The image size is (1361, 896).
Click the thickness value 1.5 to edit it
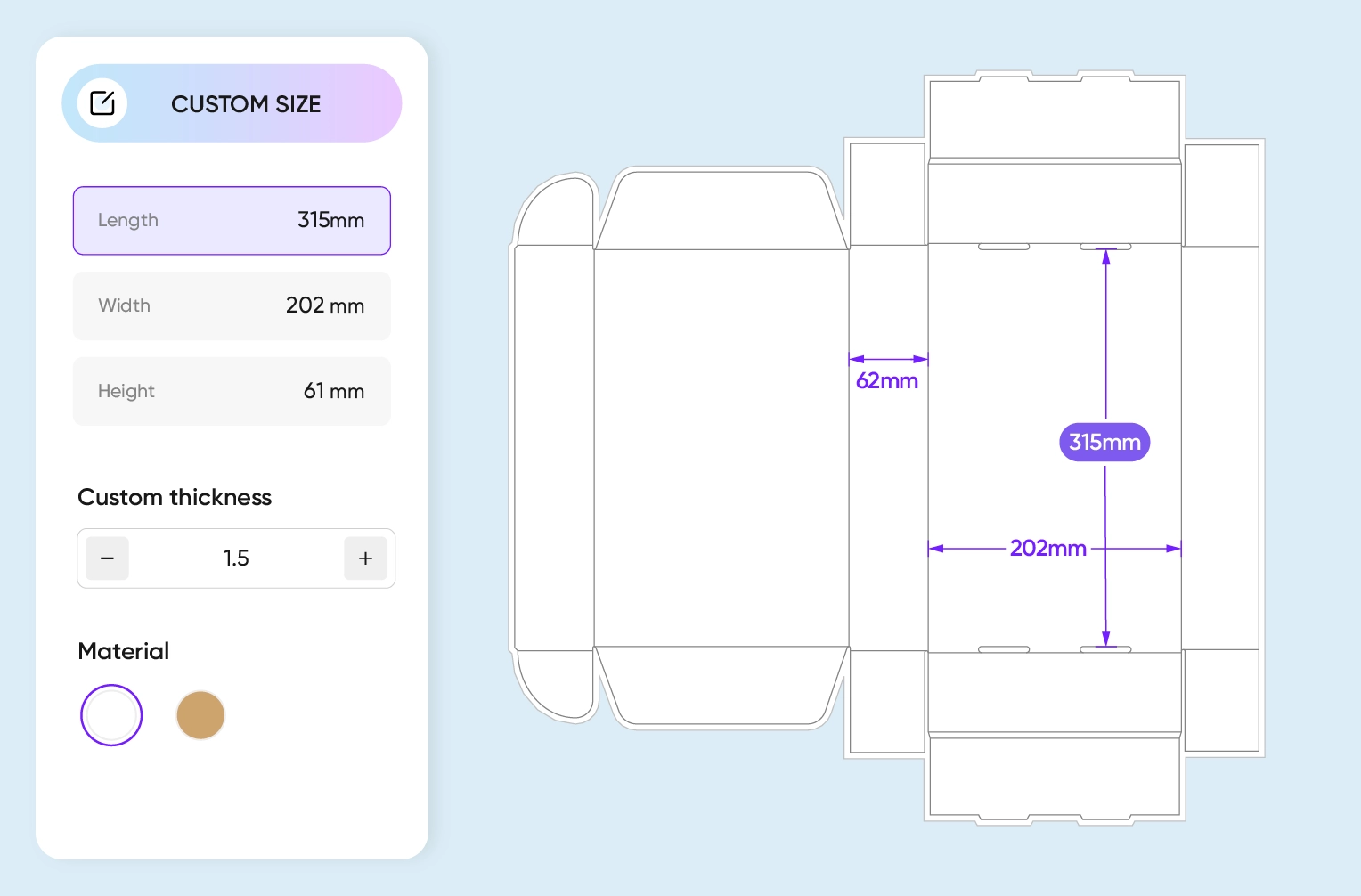point(236,558)
